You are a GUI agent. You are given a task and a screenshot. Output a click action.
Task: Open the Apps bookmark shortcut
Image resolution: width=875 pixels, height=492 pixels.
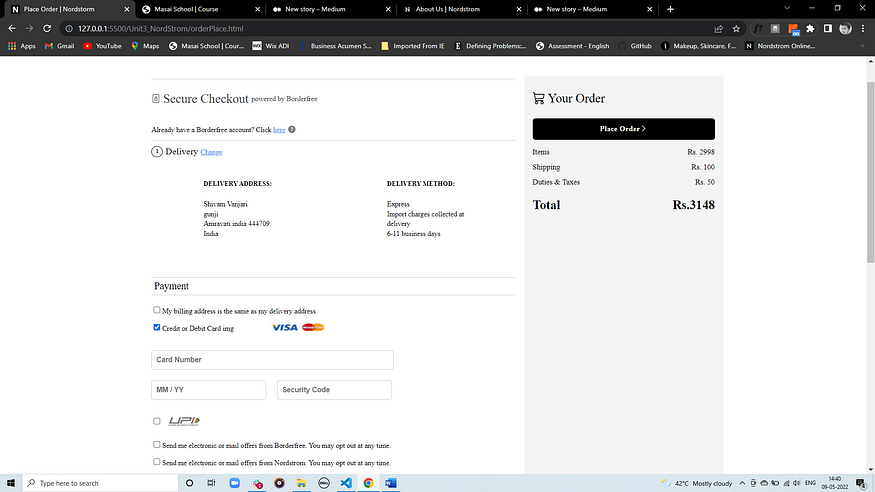(x=22, y=46)
